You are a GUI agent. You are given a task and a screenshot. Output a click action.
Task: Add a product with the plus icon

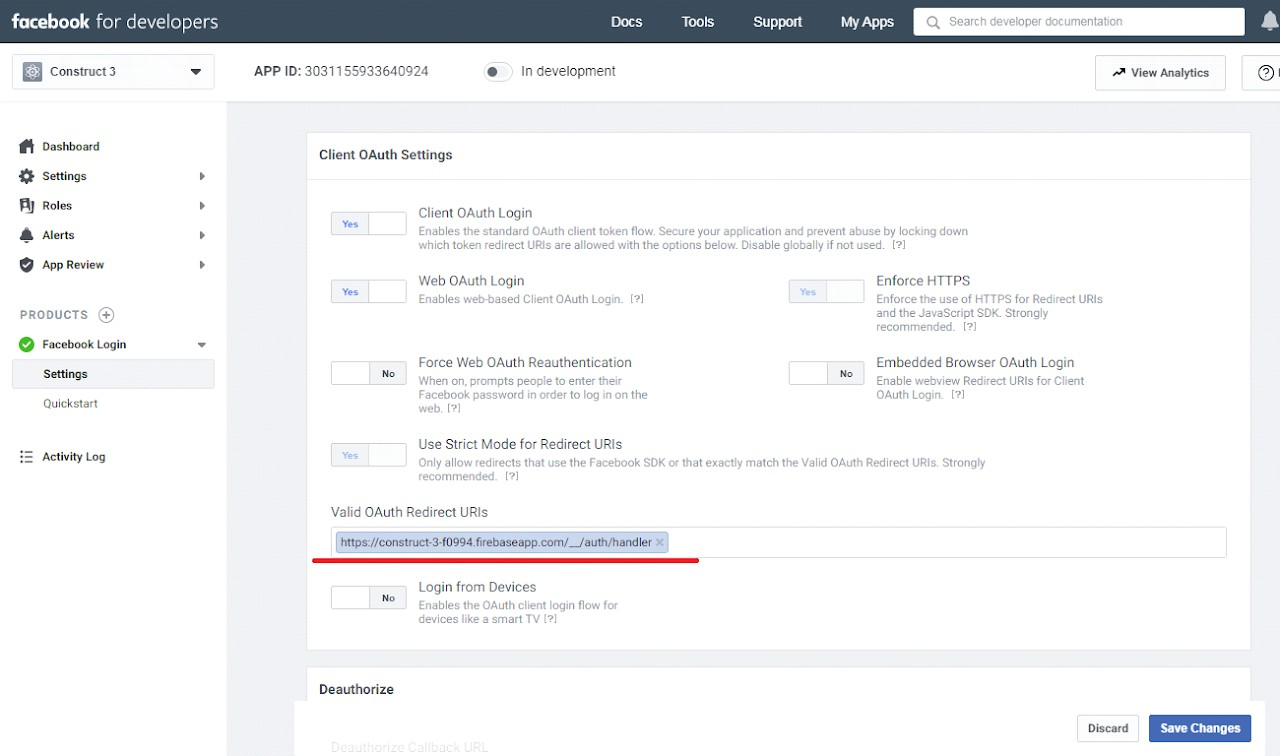pos(106,315)
